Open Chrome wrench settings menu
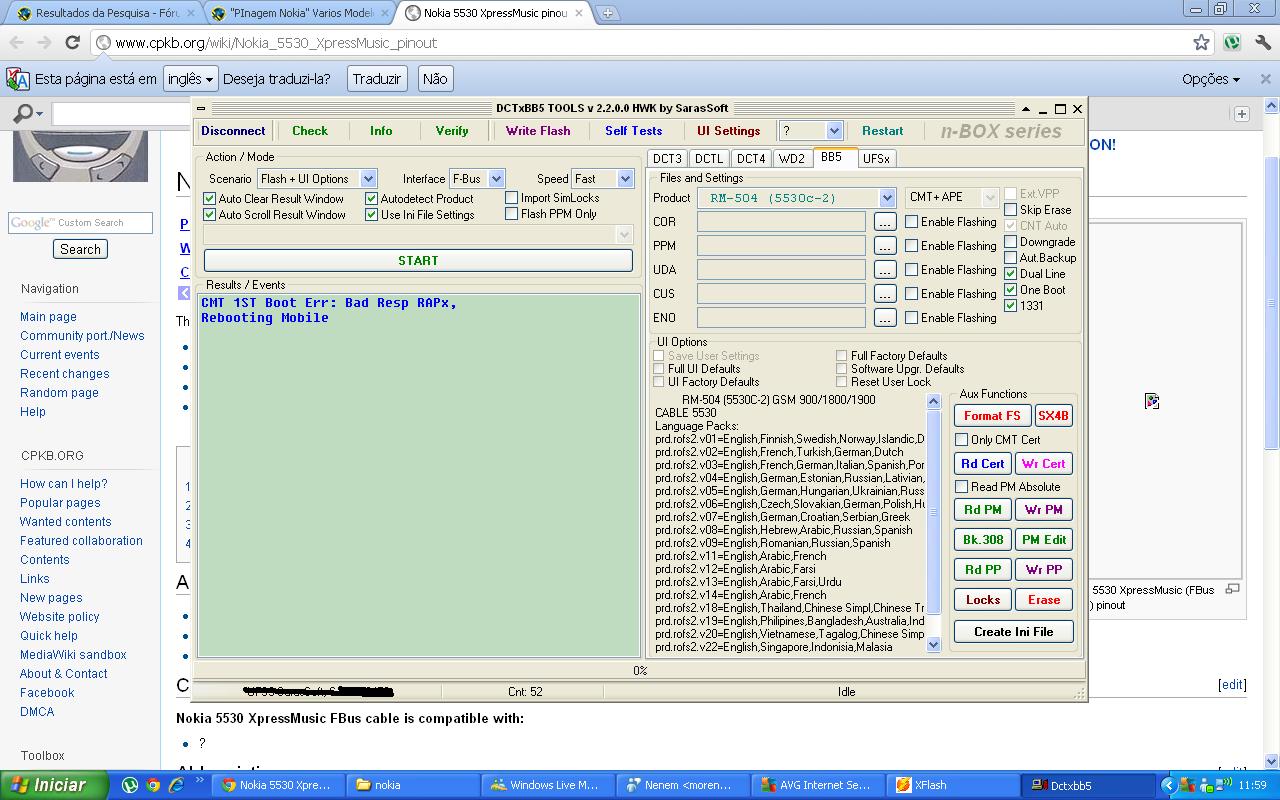Viewport: 1280px width, 800px height. click(x=1261, y=42)
